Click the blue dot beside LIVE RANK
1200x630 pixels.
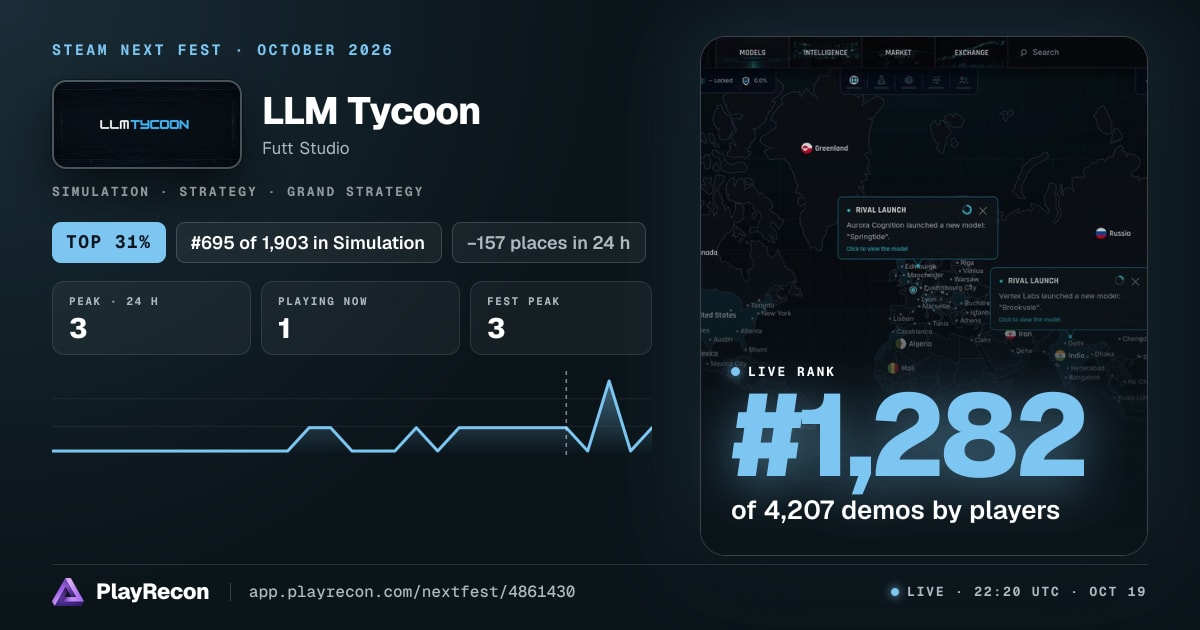click(x=736, y=372)
